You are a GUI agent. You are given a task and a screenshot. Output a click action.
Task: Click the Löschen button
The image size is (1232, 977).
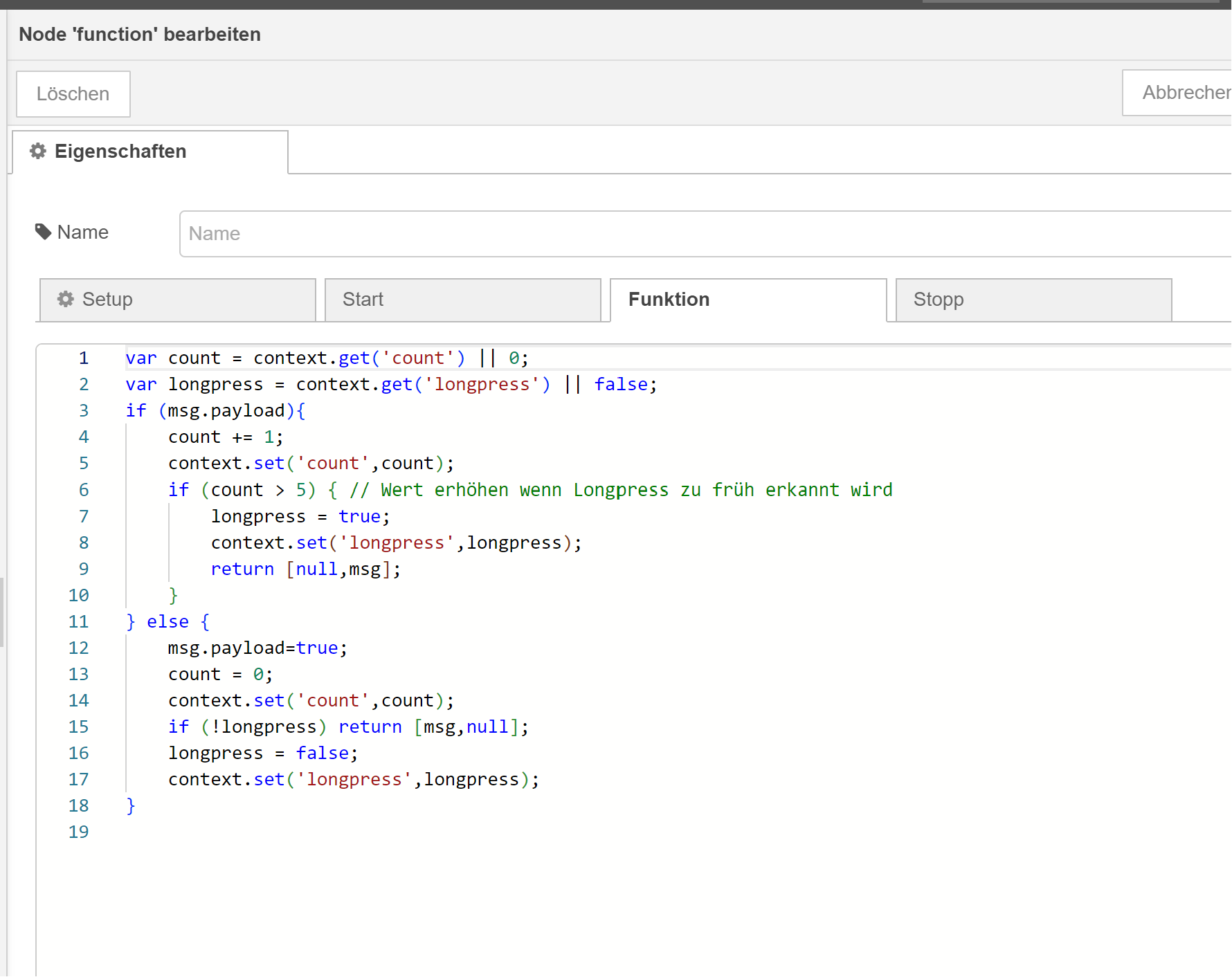[x=73, y=94]
